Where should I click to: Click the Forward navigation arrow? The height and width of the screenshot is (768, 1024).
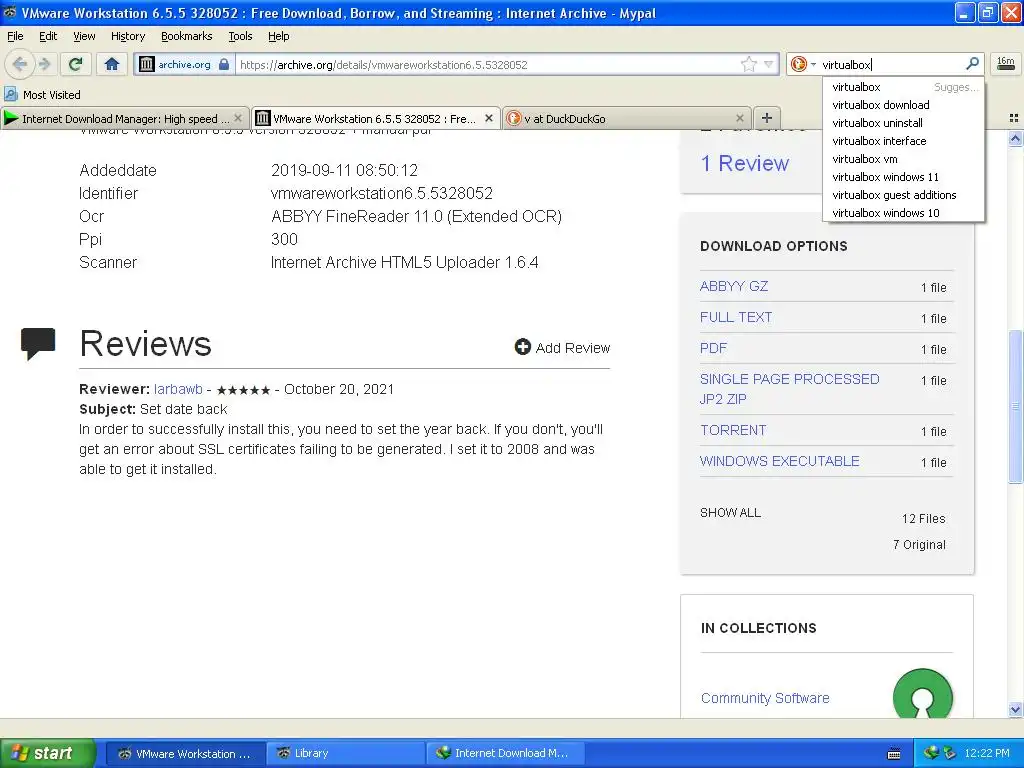click(x=44, y=64)
